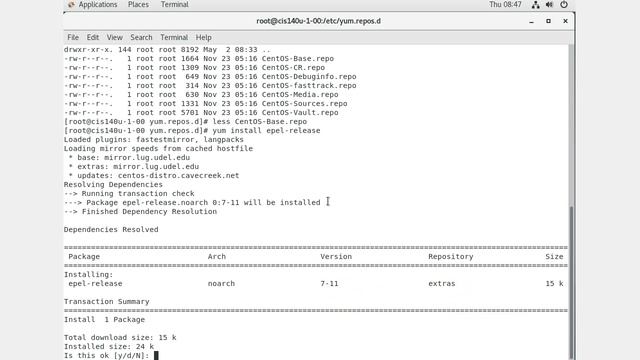The height and width of the screenshot is (360, 640).
Task: Click the terminal vertical scrollbar thumb
Action: [x=571, y=282]
